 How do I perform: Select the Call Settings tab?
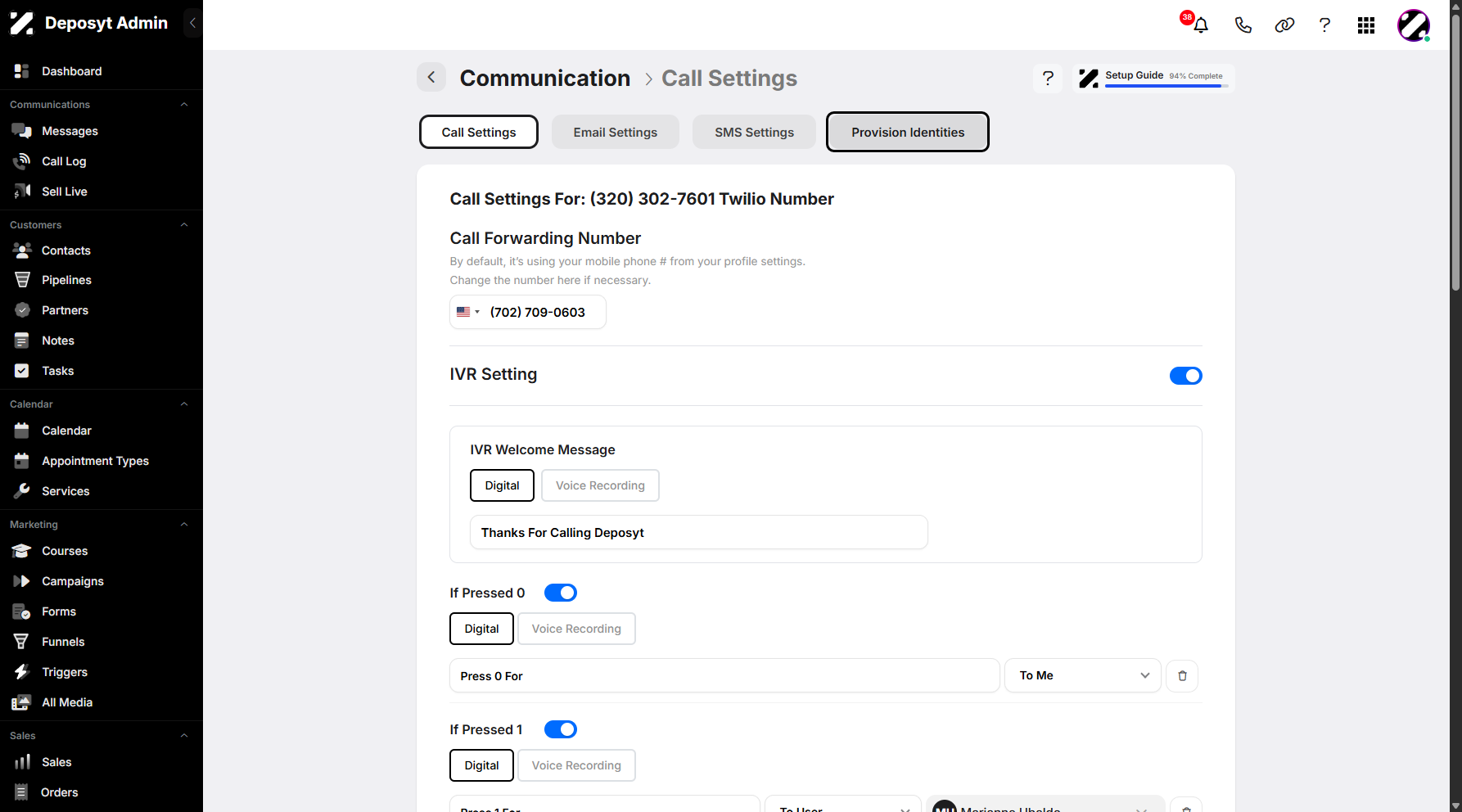[479, 132]
